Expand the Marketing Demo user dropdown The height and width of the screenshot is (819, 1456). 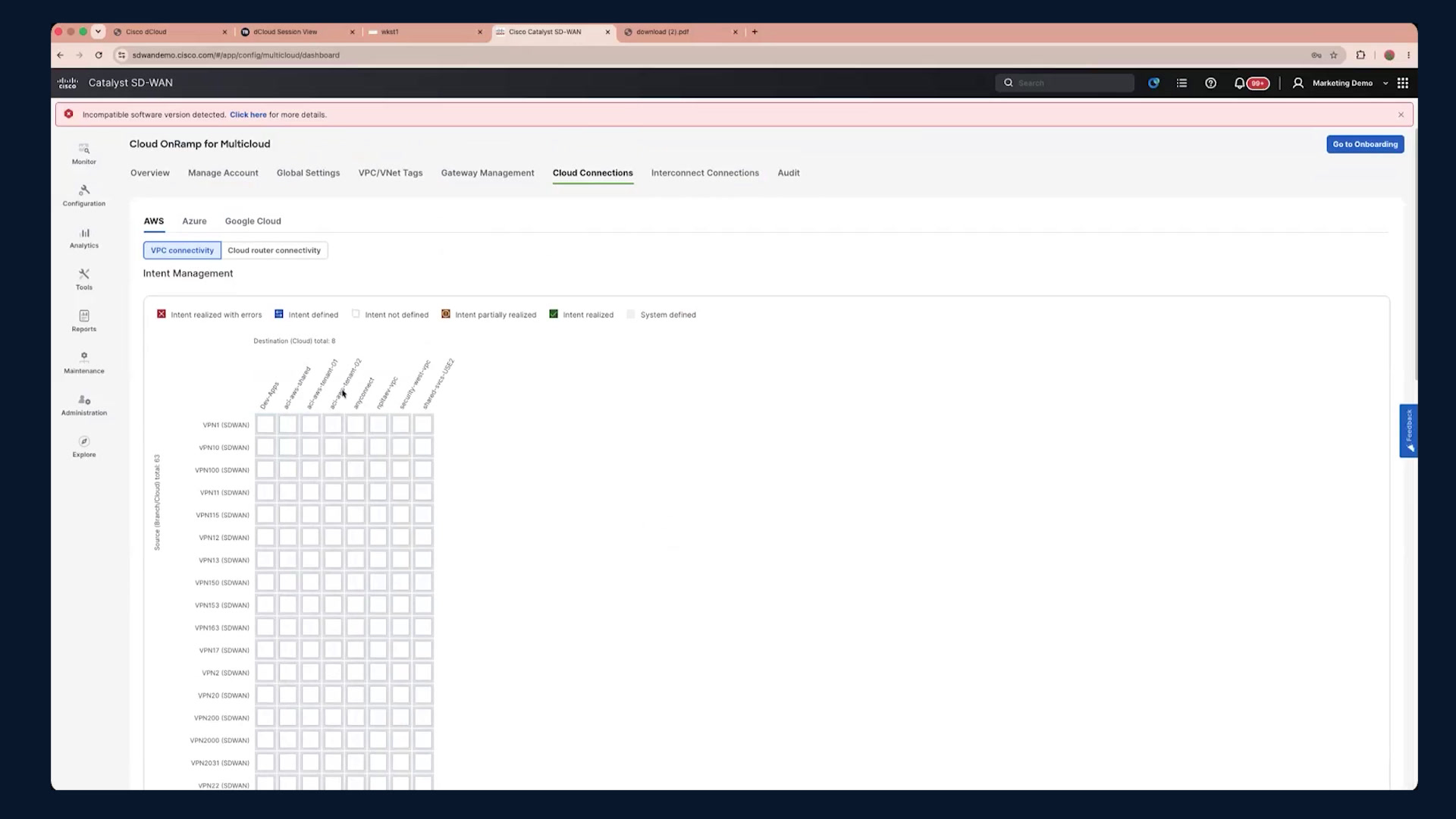(x=1341, y=83)
